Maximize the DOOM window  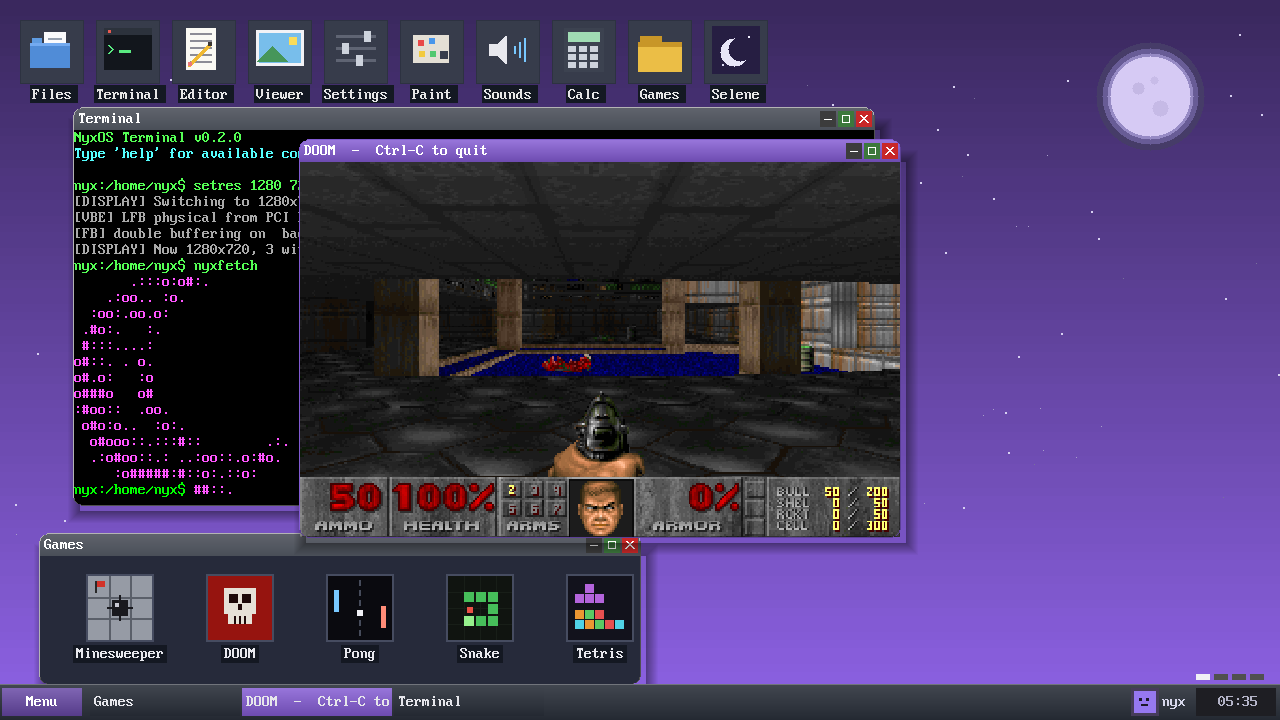coord(871,151)
